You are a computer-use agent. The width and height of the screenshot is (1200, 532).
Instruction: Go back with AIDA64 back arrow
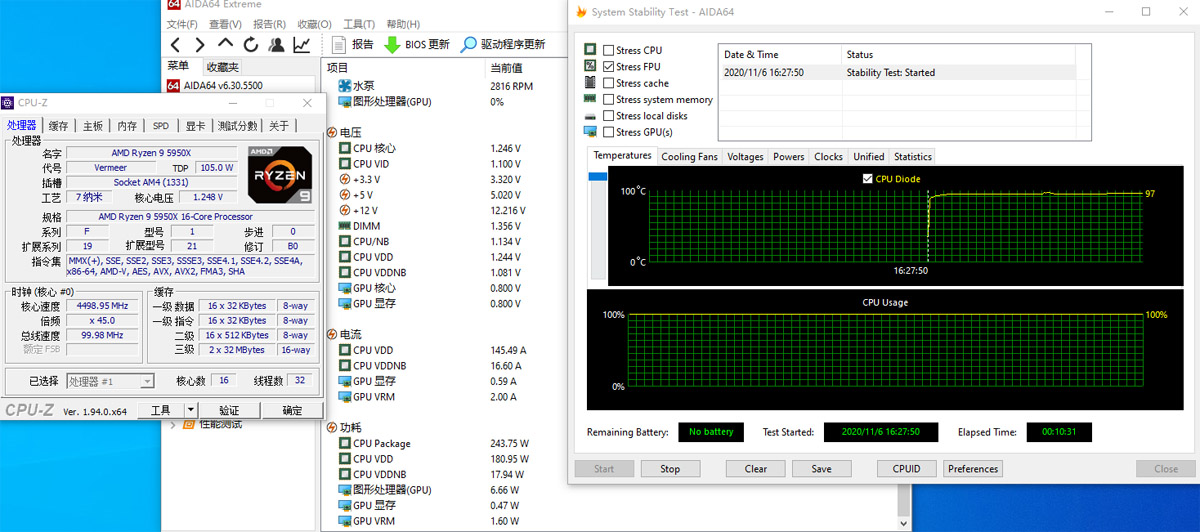click(x=175, y=45)
